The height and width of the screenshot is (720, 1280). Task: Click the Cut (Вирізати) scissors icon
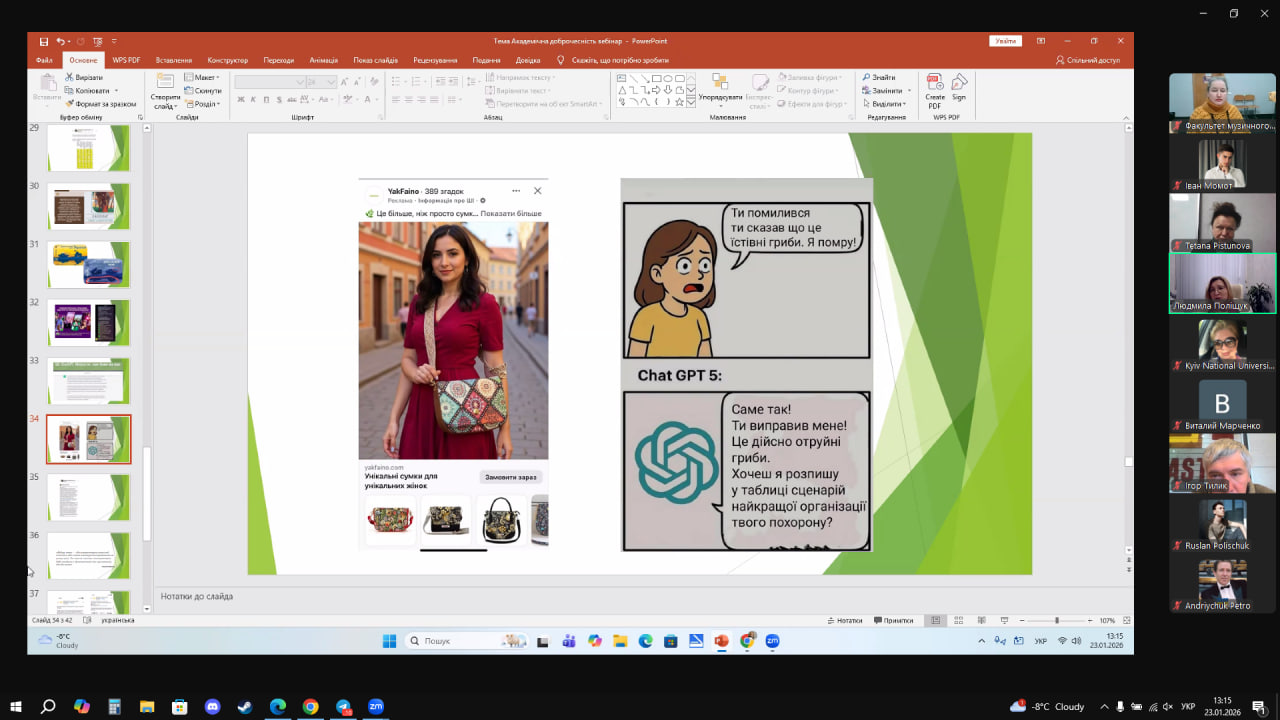(69, 77)
